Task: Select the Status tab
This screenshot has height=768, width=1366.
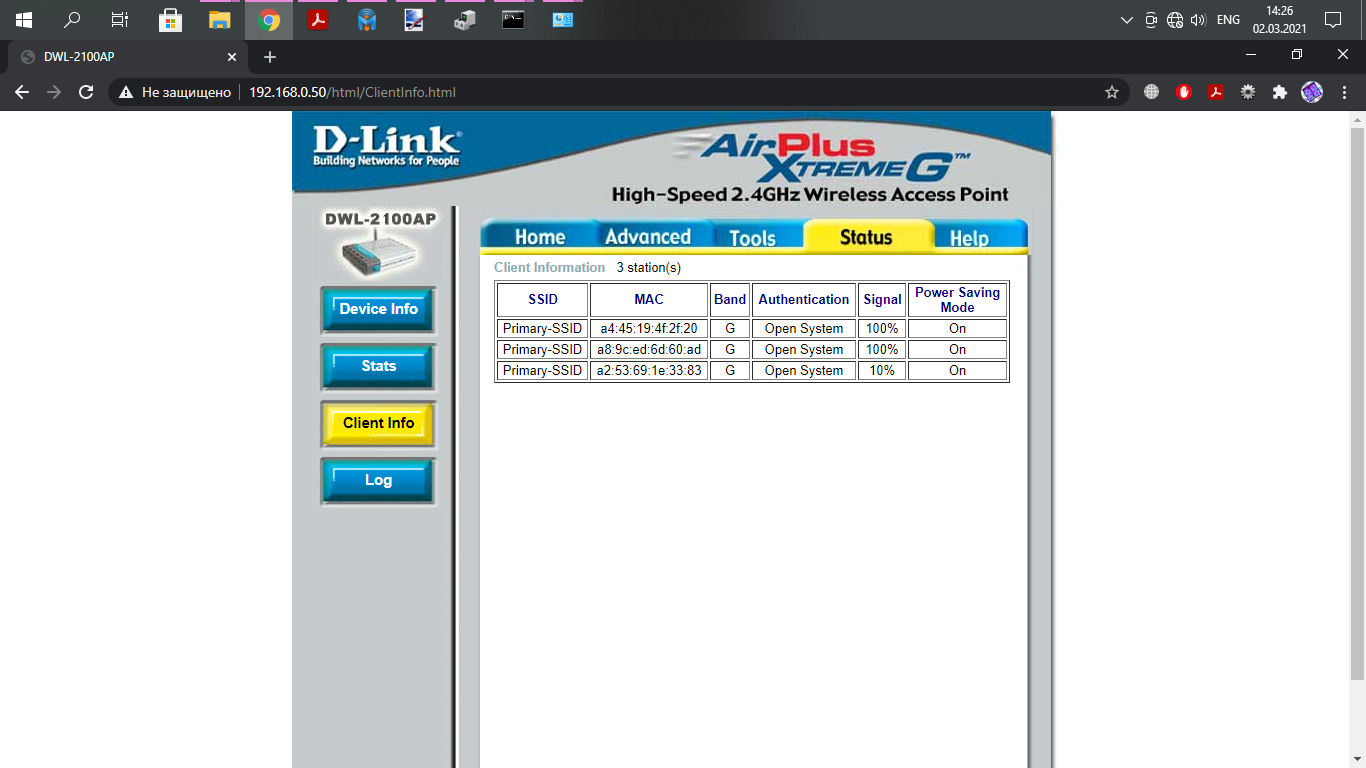Action: (x=866, y=236)
